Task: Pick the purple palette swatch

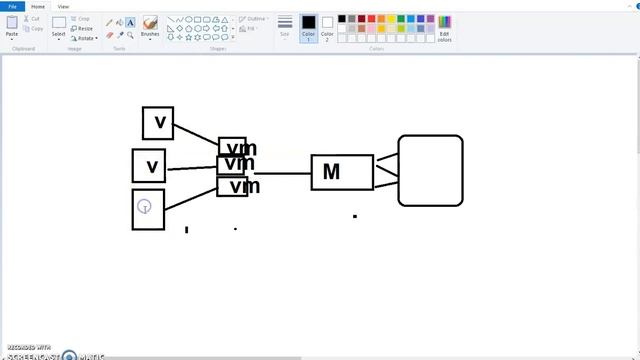Action: (430, 19)
